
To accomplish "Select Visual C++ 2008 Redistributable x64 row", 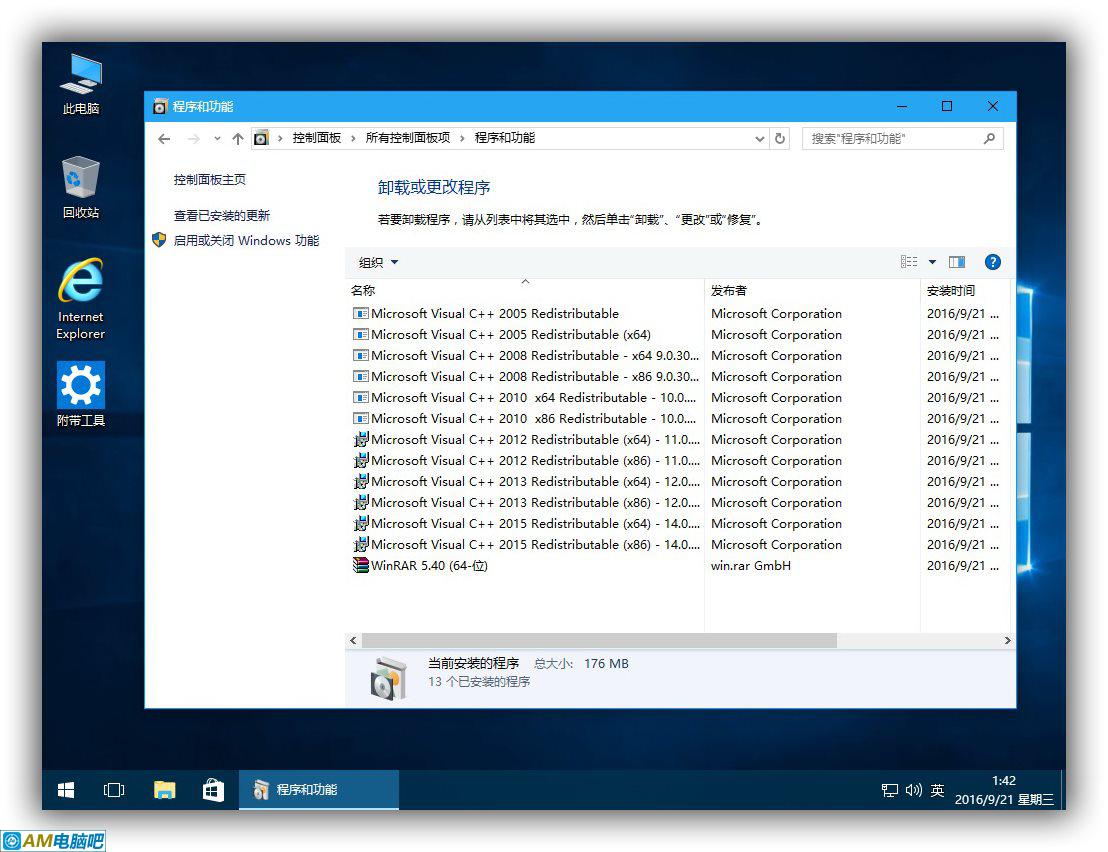I will tap(676, 355).
